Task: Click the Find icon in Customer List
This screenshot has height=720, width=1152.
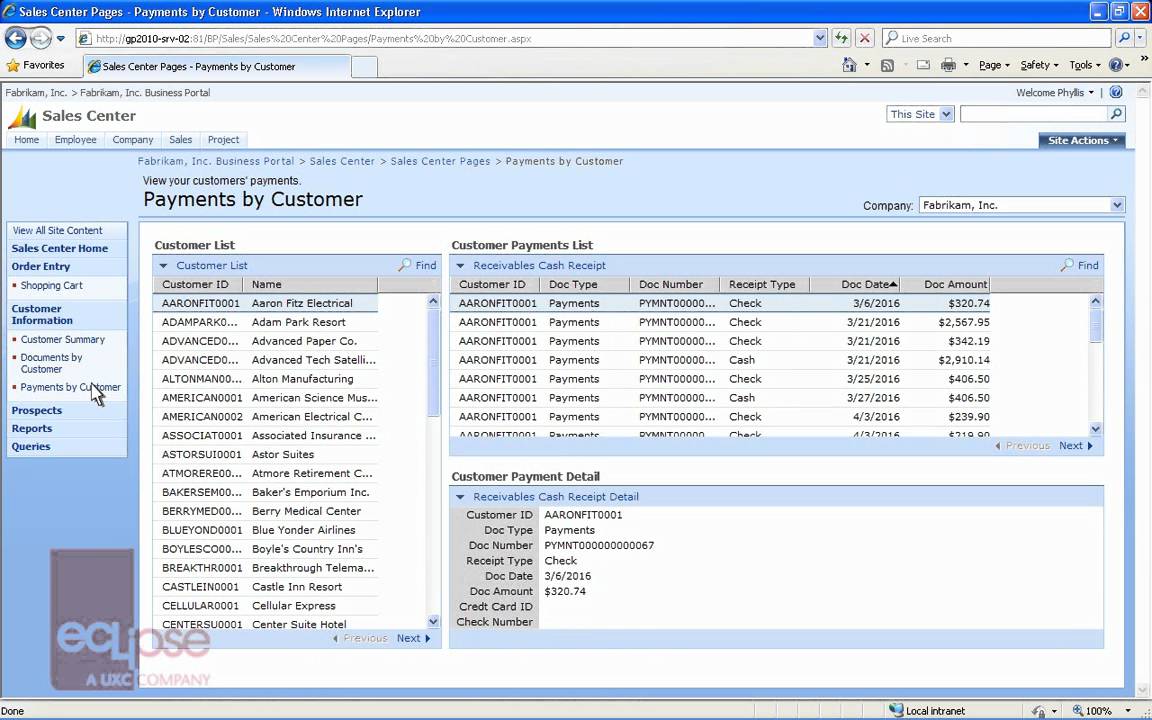Action: [405, 265]
